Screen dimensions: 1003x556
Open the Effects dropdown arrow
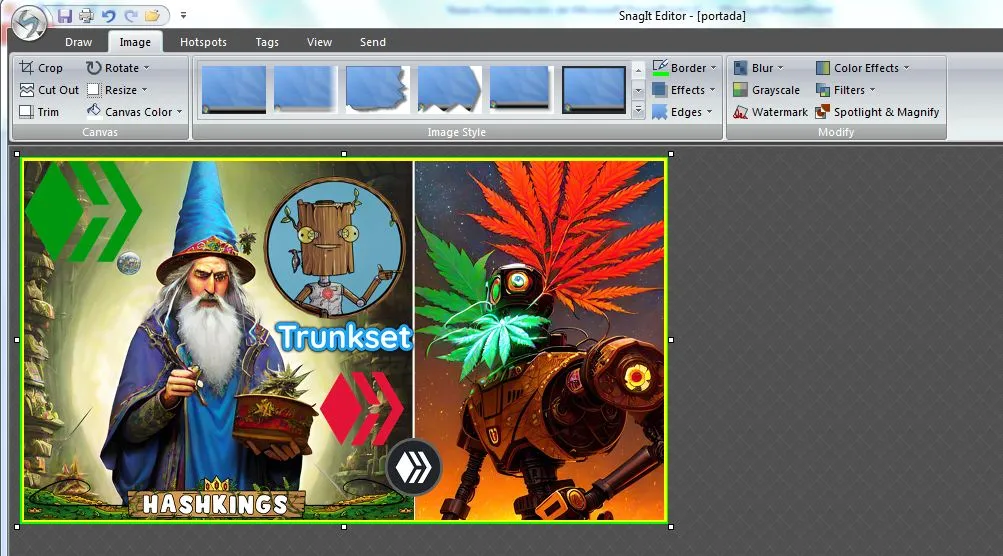pyautogui.click(x=712, y=90)
